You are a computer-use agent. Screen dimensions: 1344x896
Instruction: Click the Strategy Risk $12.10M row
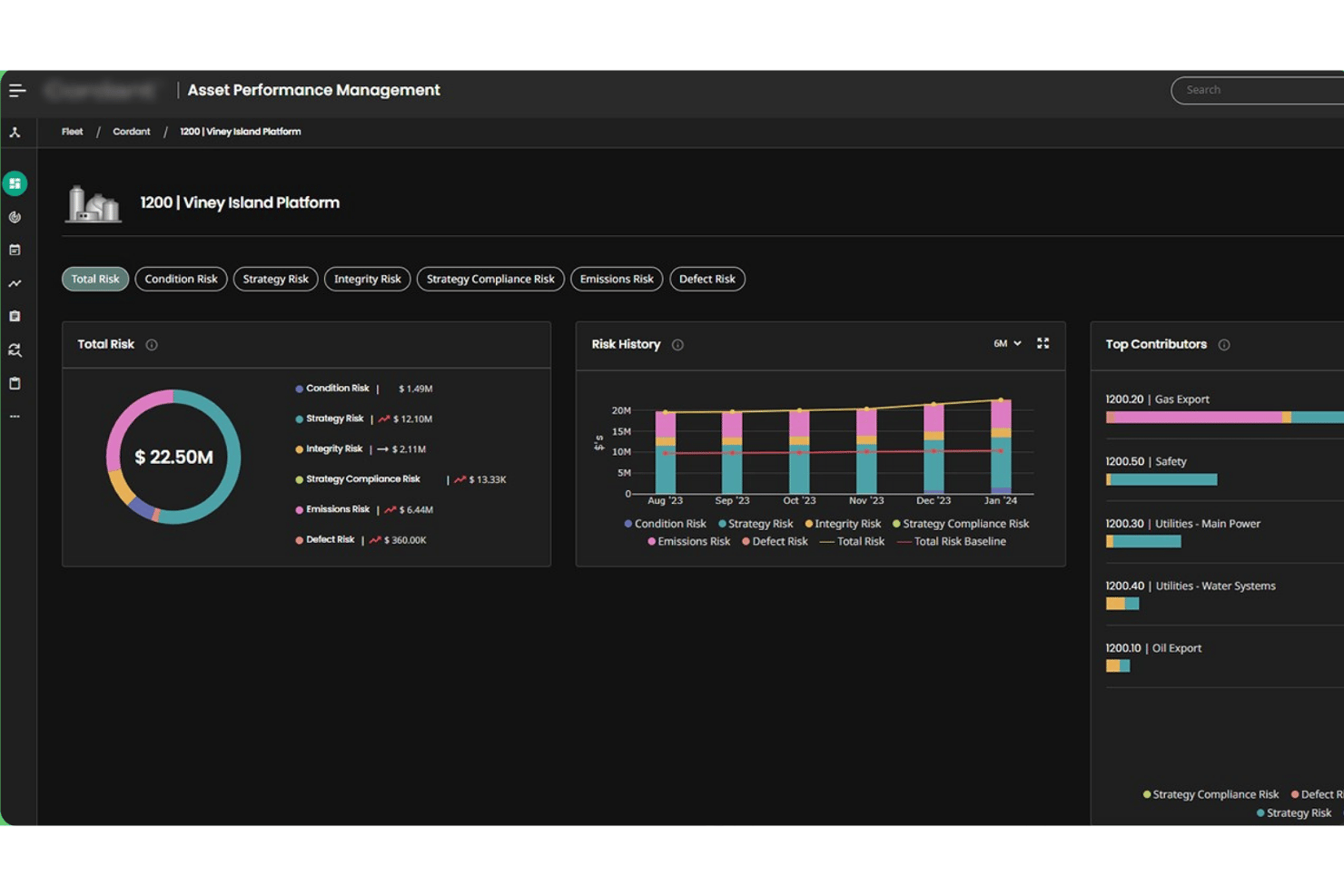[364, 418]
